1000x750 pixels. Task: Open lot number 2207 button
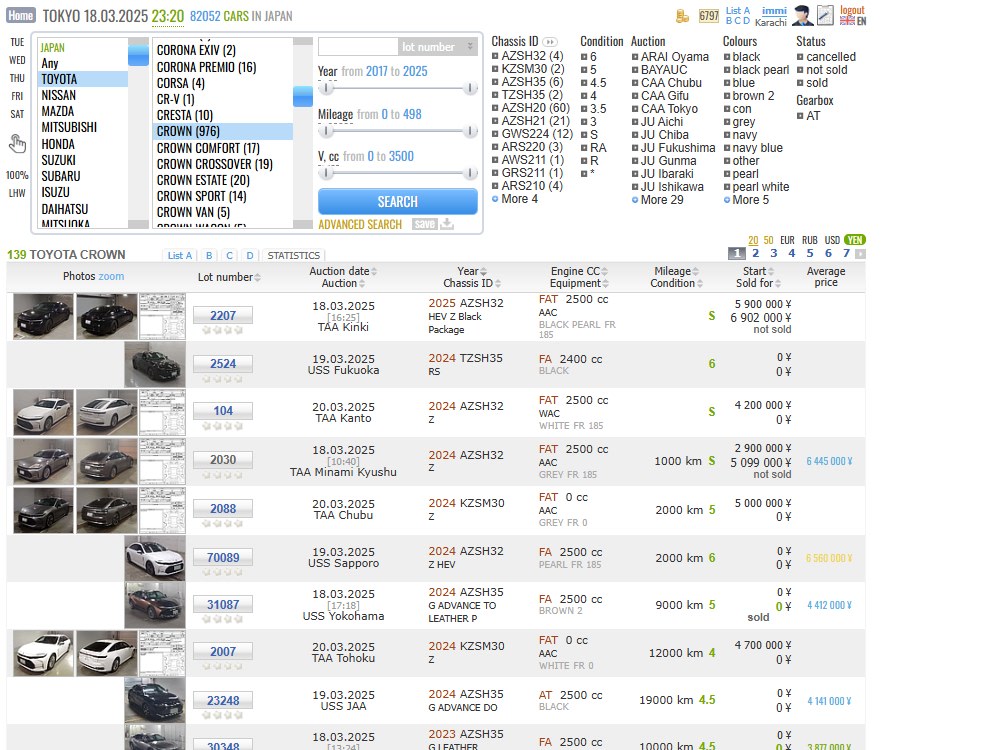(223, 315)
